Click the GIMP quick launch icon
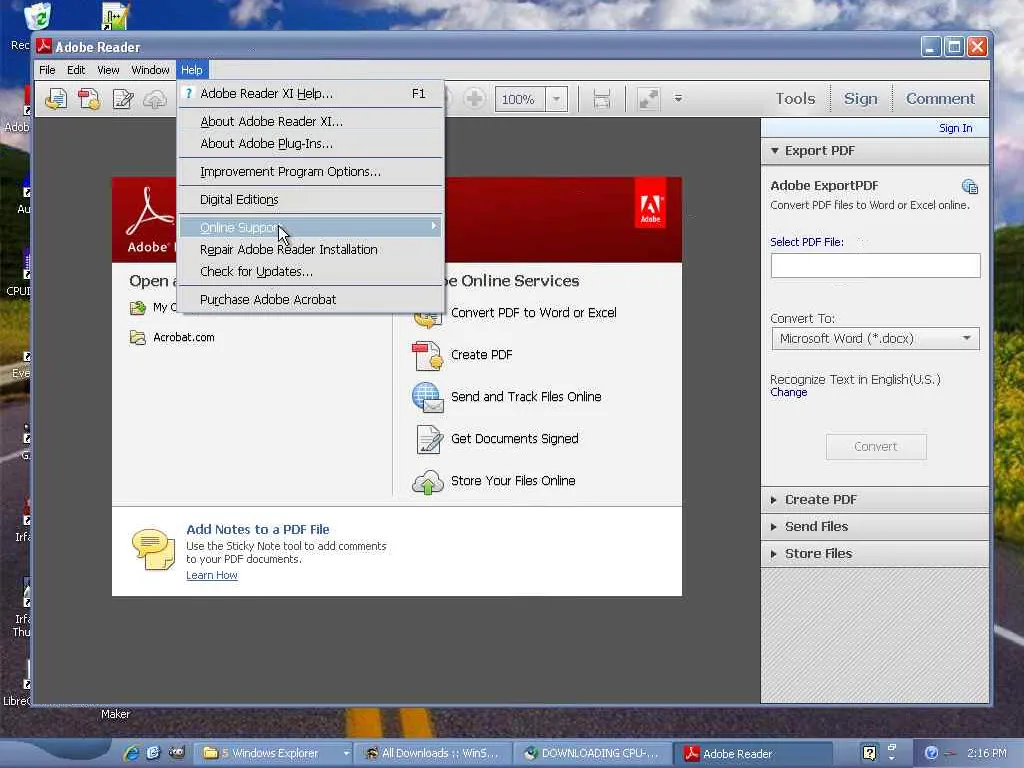1024x768 pixels. [177, 753]
